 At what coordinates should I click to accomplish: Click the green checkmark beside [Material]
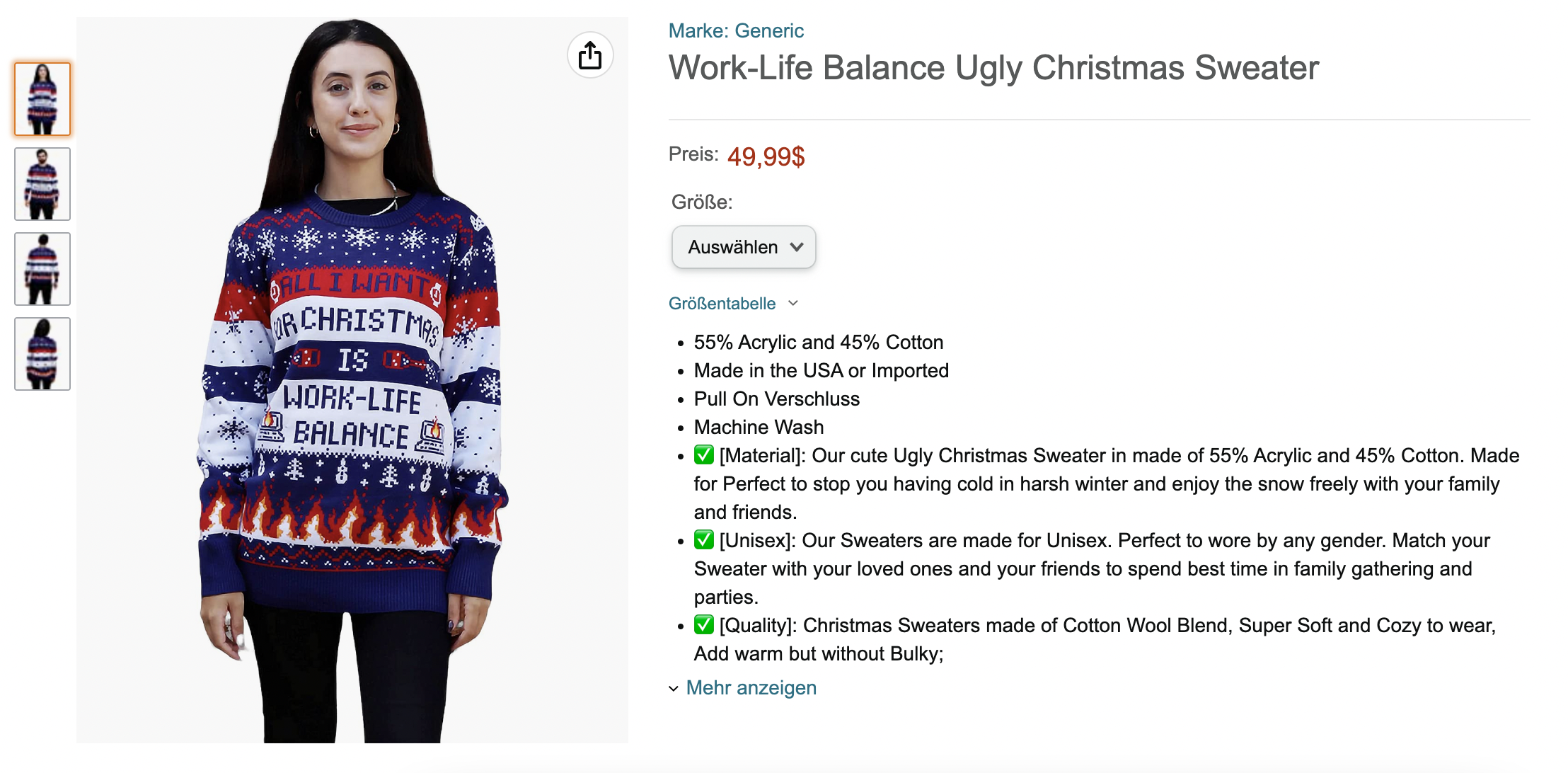[x=703, y=455]
